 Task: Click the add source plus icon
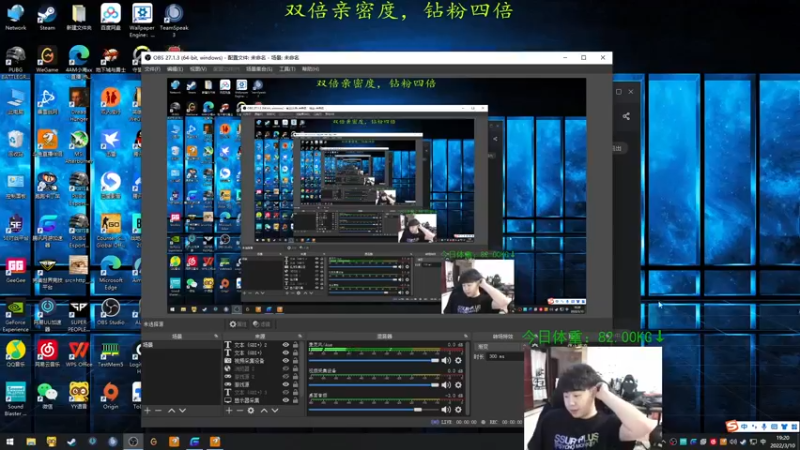[229, 410]
